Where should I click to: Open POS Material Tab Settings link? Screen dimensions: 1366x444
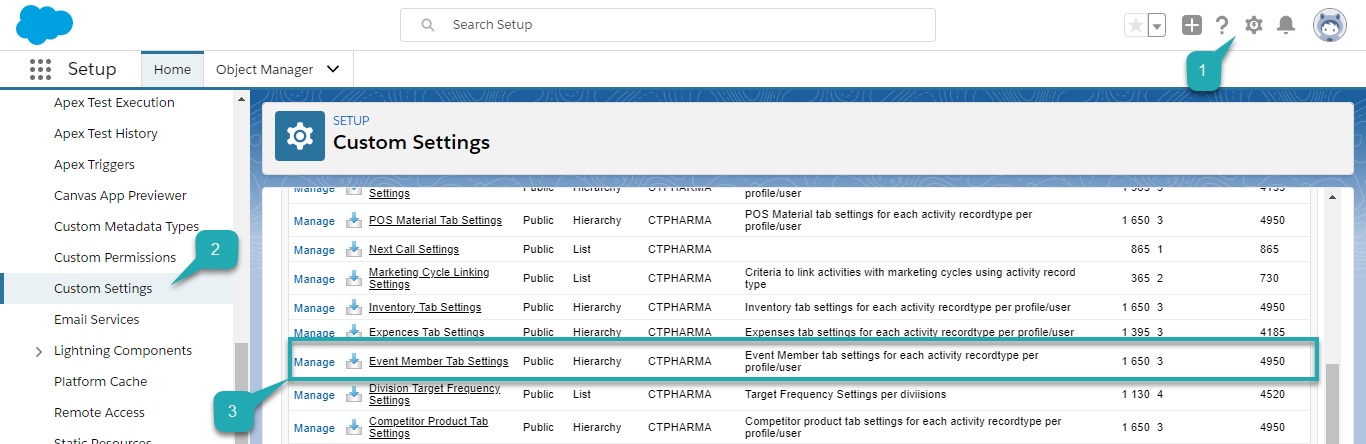pyautogui.click(x=435, y=220)
